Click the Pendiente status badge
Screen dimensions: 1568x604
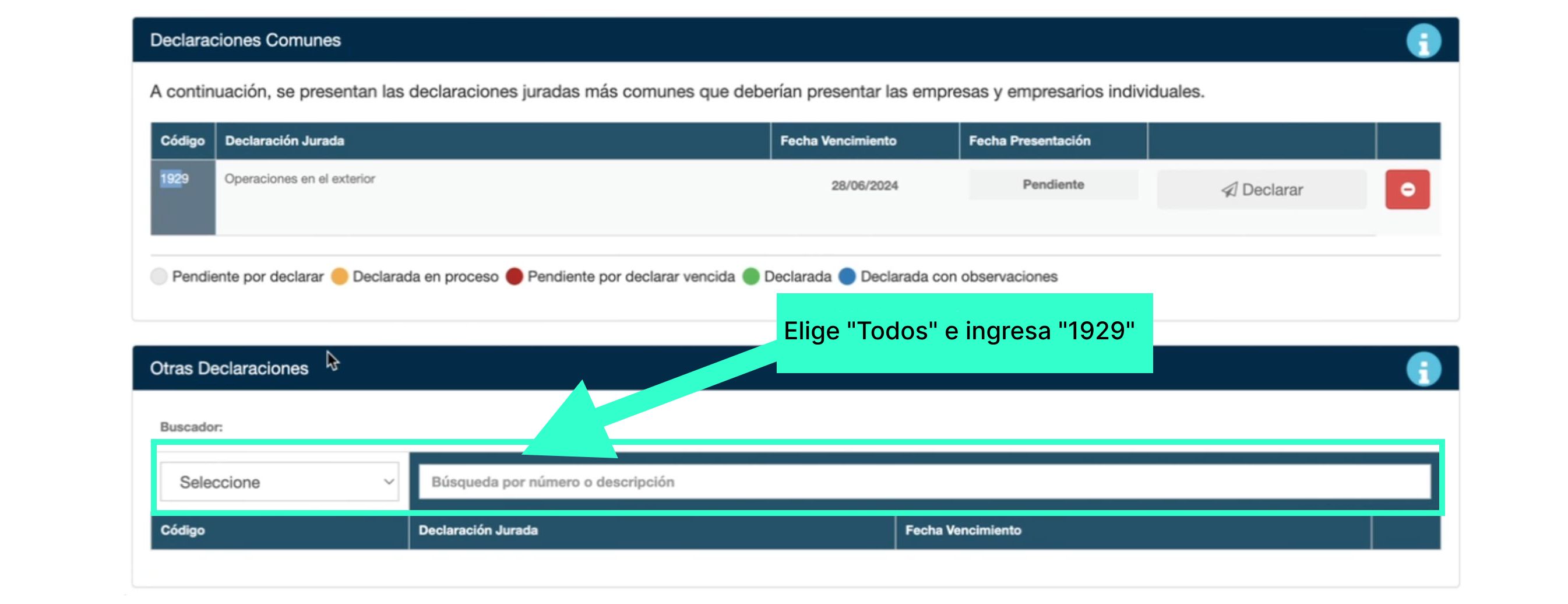tap(1052, 185)
